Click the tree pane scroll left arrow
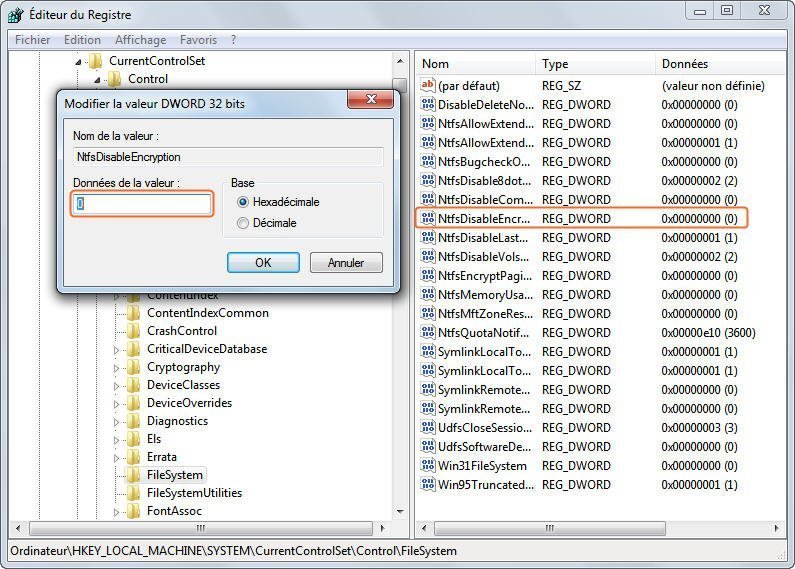 [18, 528]
